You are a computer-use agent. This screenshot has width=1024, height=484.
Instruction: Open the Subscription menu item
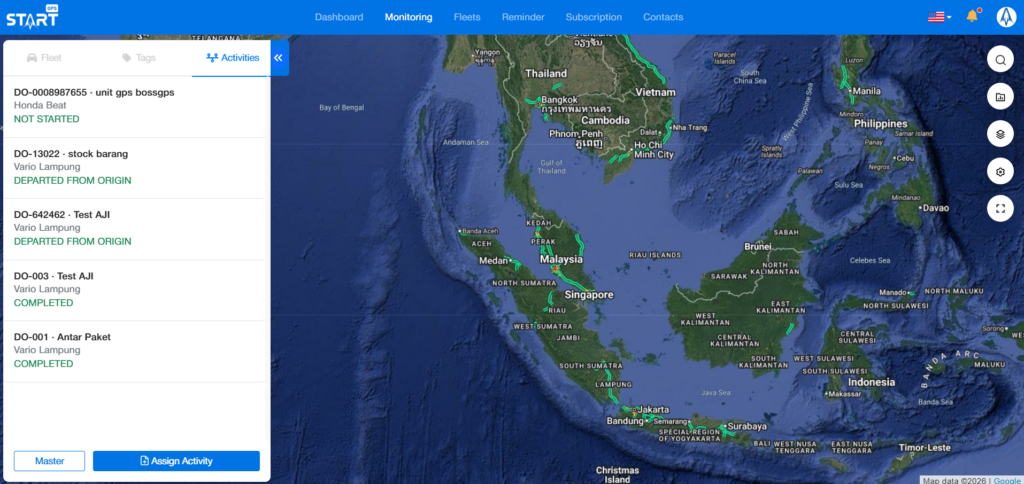(593, 17)
